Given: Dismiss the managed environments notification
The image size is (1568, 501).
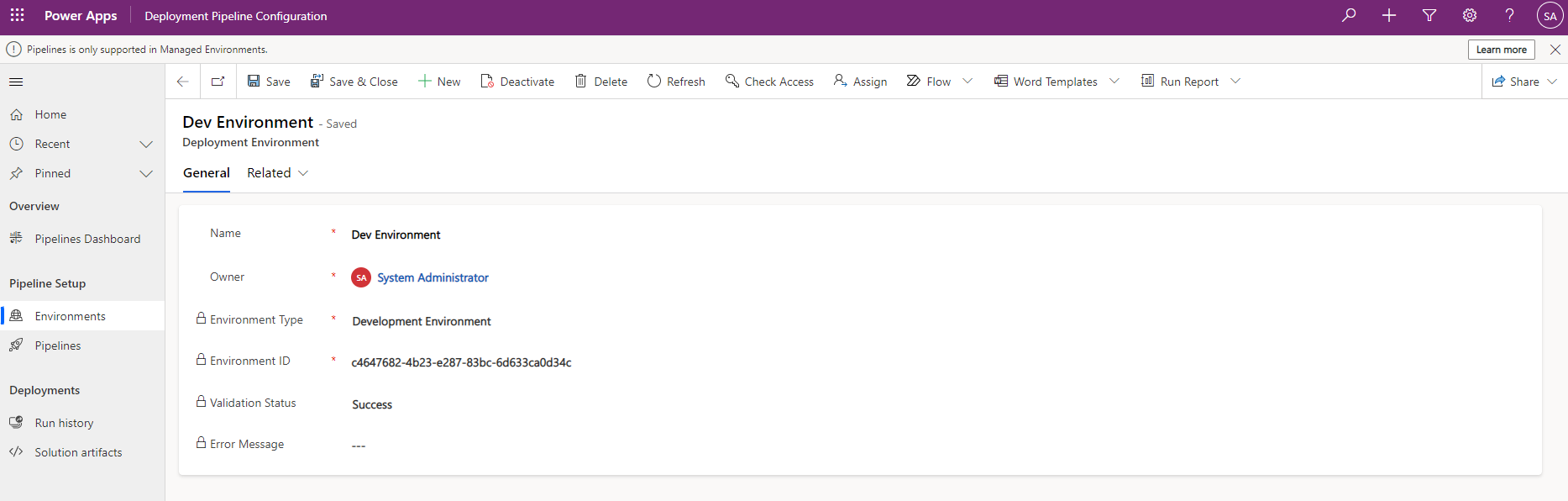Looking at the screenshot, I should [1555, 50].
